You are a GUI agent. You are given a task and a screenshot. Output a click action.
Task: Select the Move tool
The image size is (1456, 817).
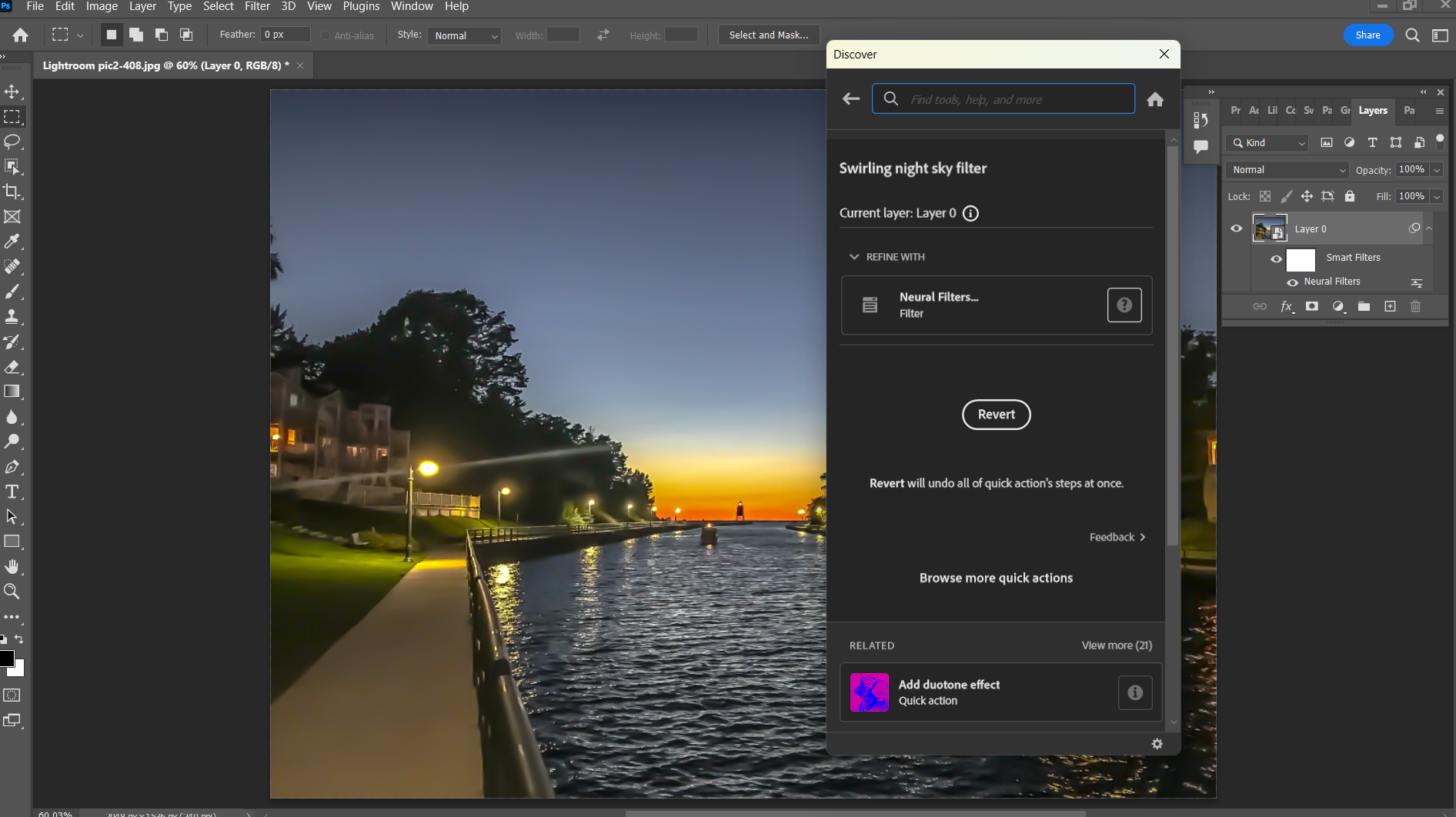click(12, 91)
